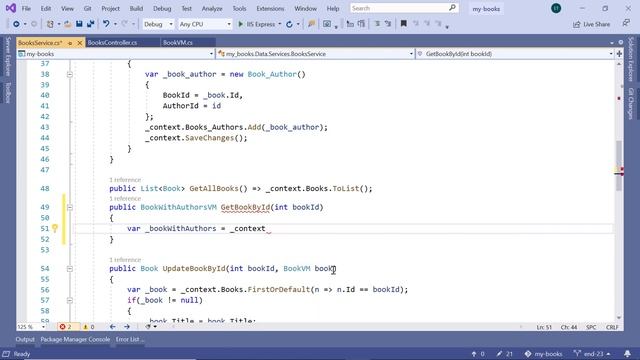Open the Extensions menu
Viewport: 640px width, 360px height.
coord(270,9)
